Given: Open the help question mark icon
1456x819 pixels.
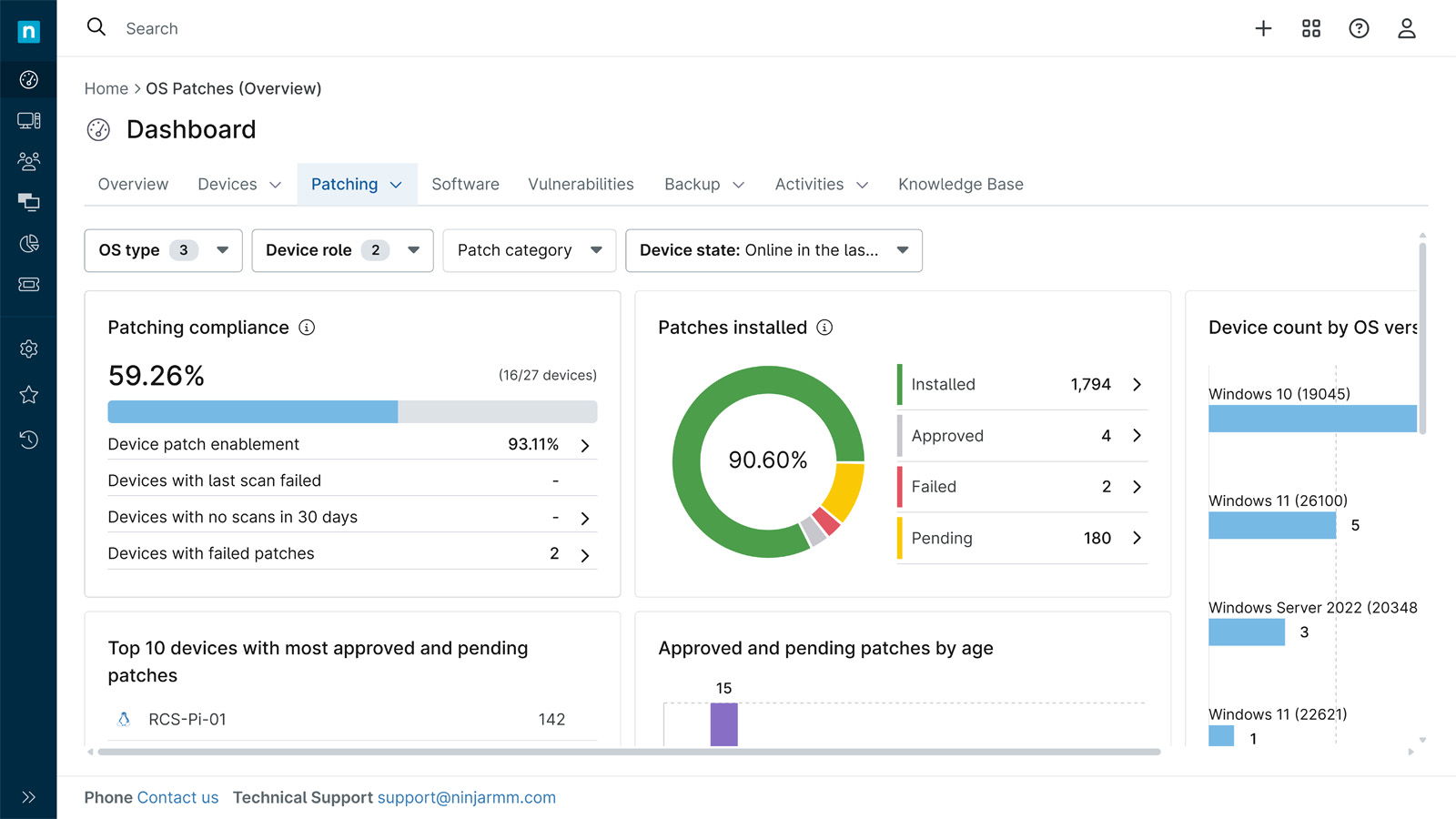Looking at the screenshot, I should coord(1359,29).
